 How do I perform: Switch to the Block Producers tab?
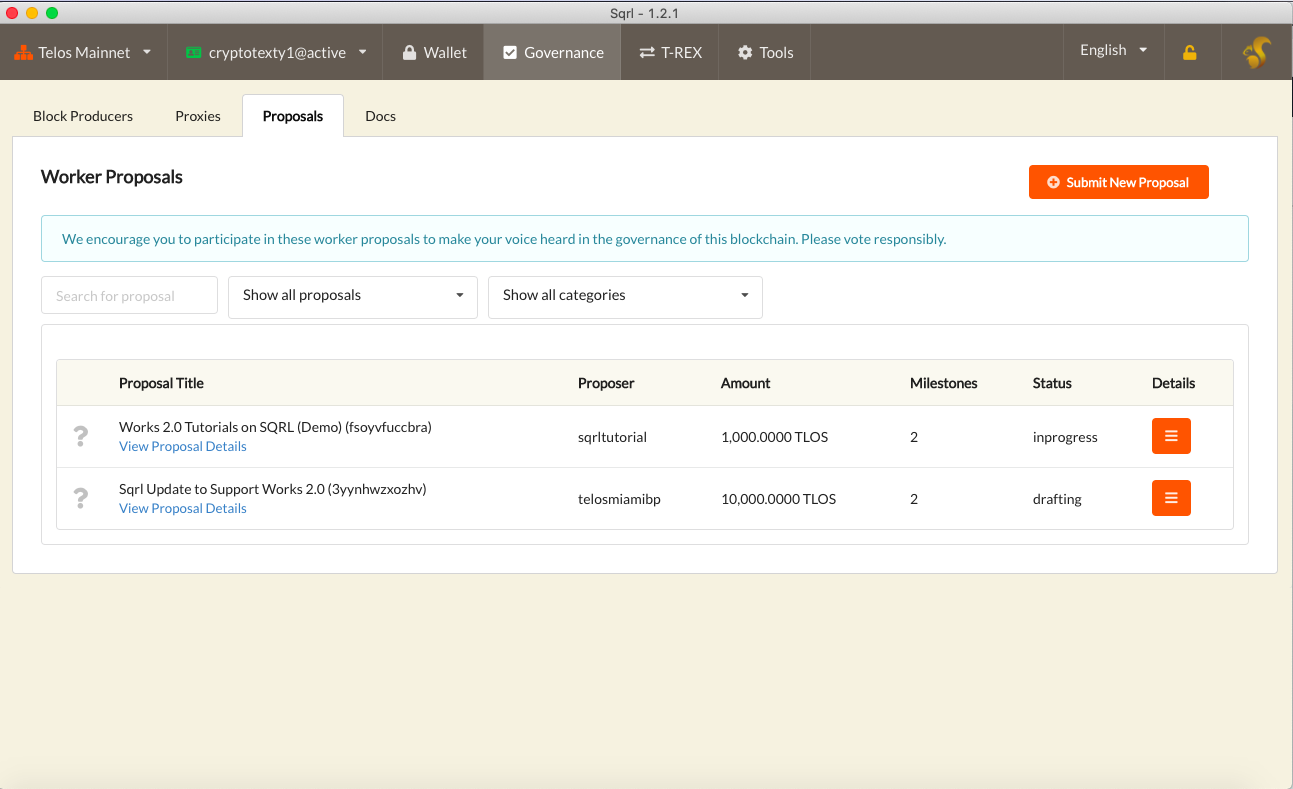coord(83,116)
